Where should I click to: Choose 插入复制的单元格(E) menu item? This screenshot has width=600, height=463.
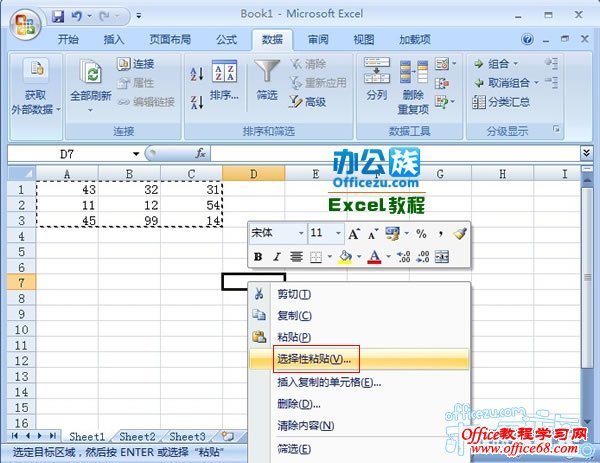359,382
